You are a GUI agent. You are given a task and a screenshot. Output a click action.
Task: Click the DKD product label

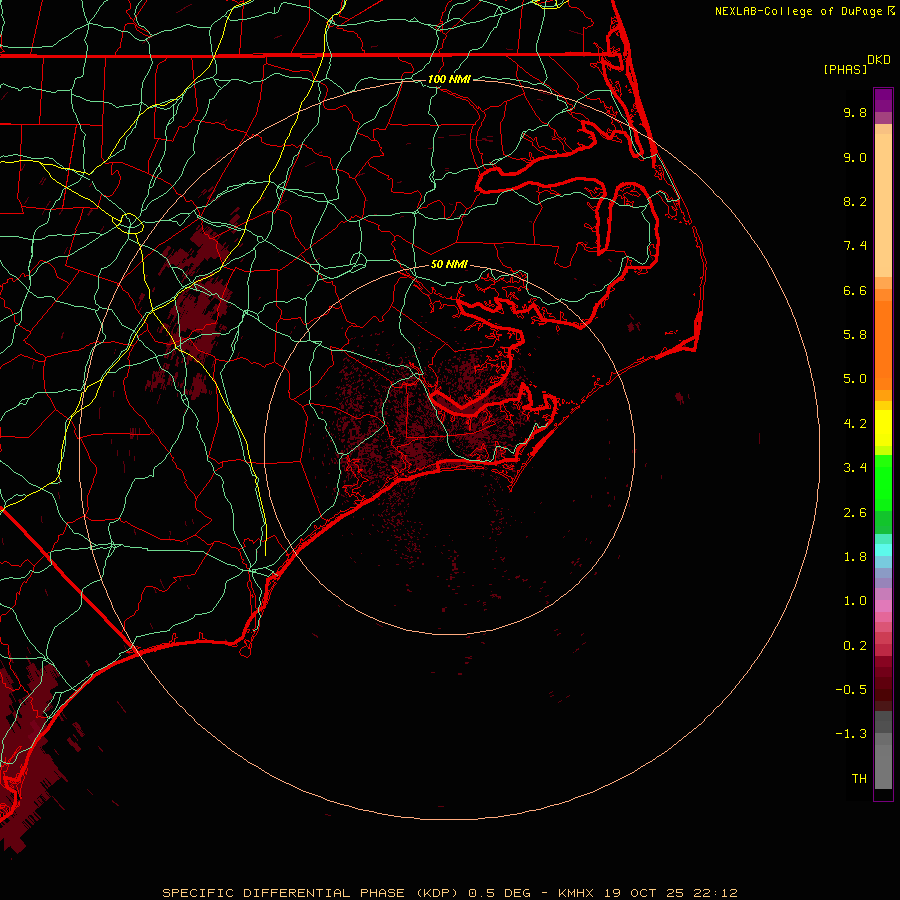tap(879, 60)
